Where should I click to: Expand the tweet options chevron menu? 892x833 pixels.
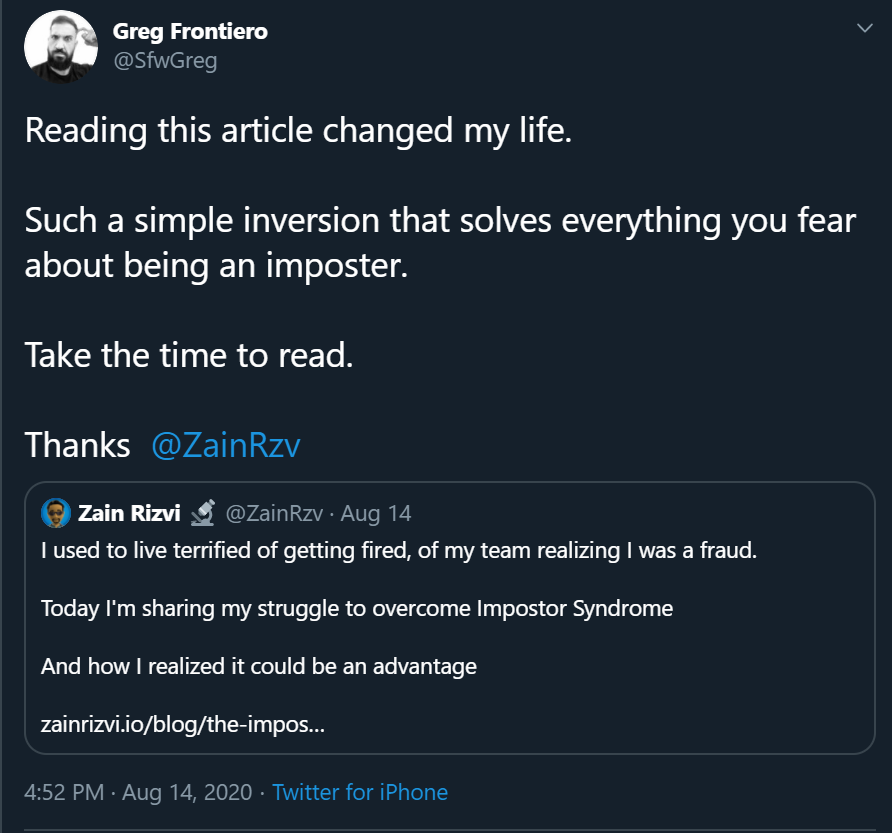(x=865, y=28)
